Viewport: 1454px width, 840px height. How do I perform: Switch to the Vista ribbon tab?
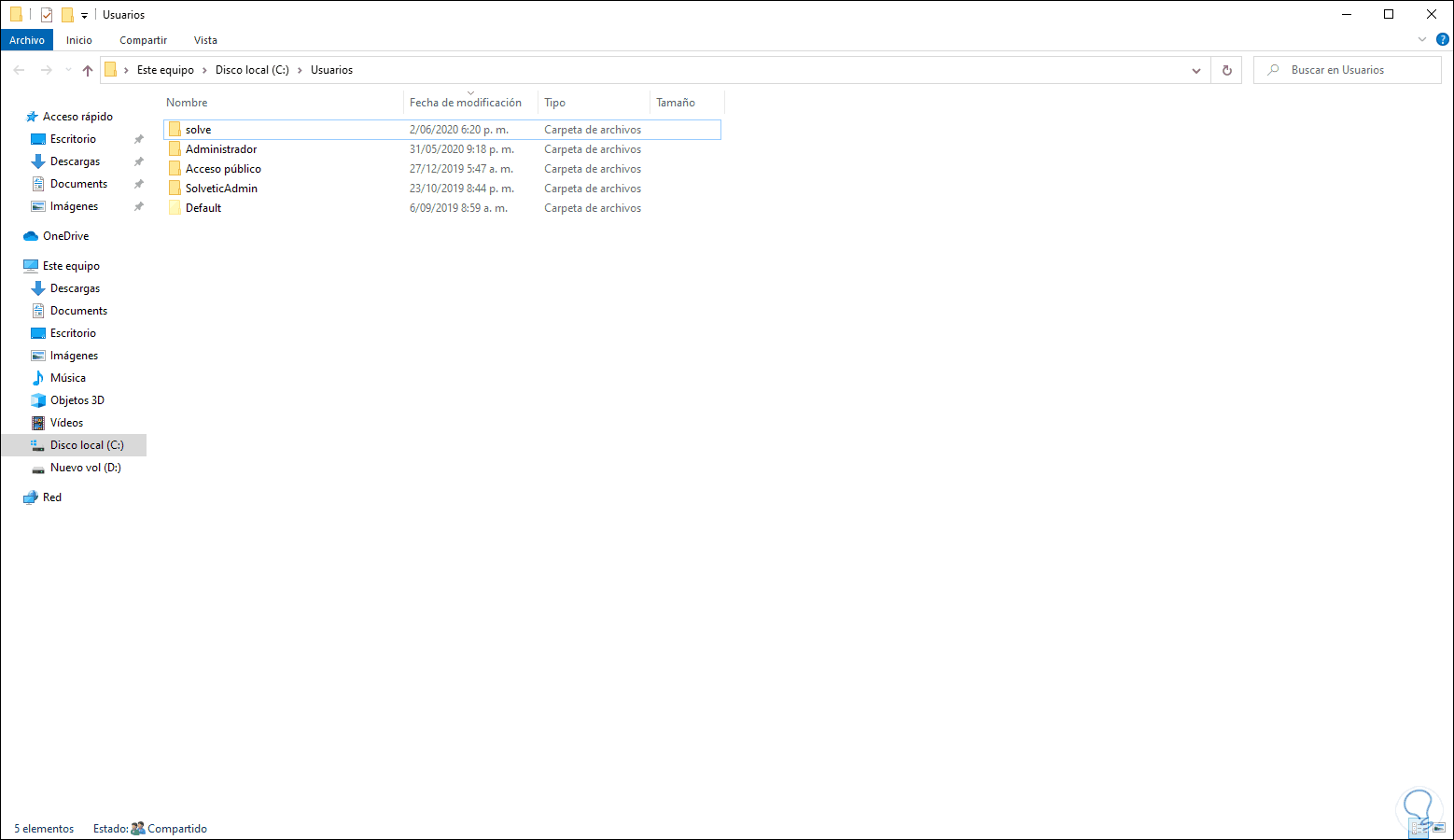point(206,40)
